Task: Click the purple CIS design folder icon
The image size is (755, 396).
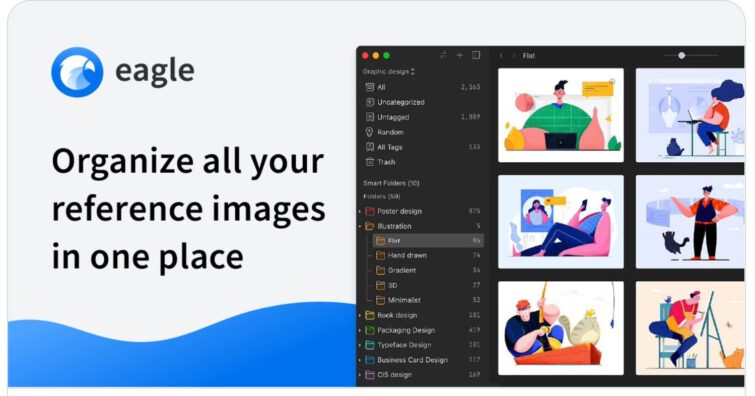Action: click(370, 375)
